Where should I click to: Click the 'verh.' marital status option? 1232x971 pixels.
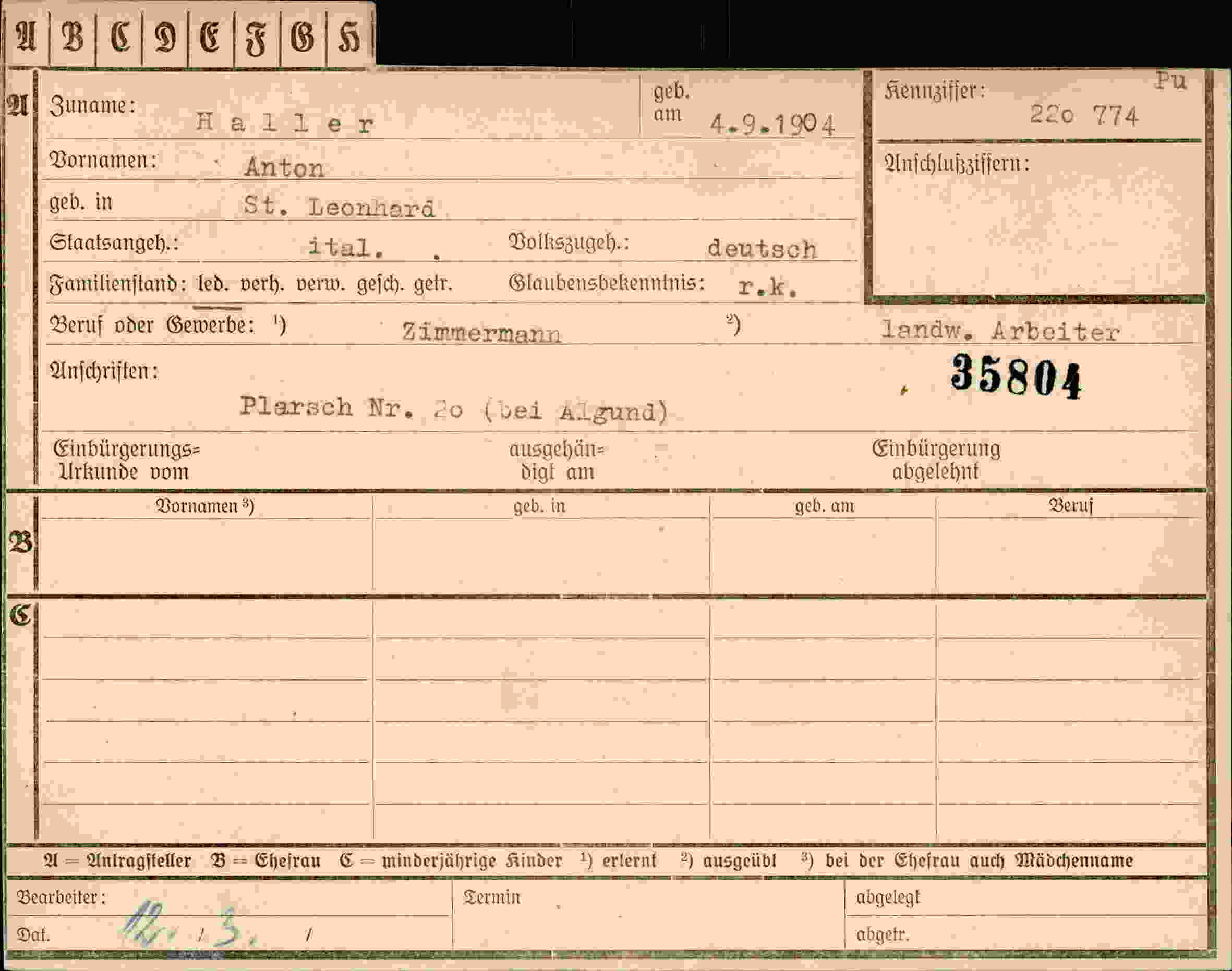(262, 283)
